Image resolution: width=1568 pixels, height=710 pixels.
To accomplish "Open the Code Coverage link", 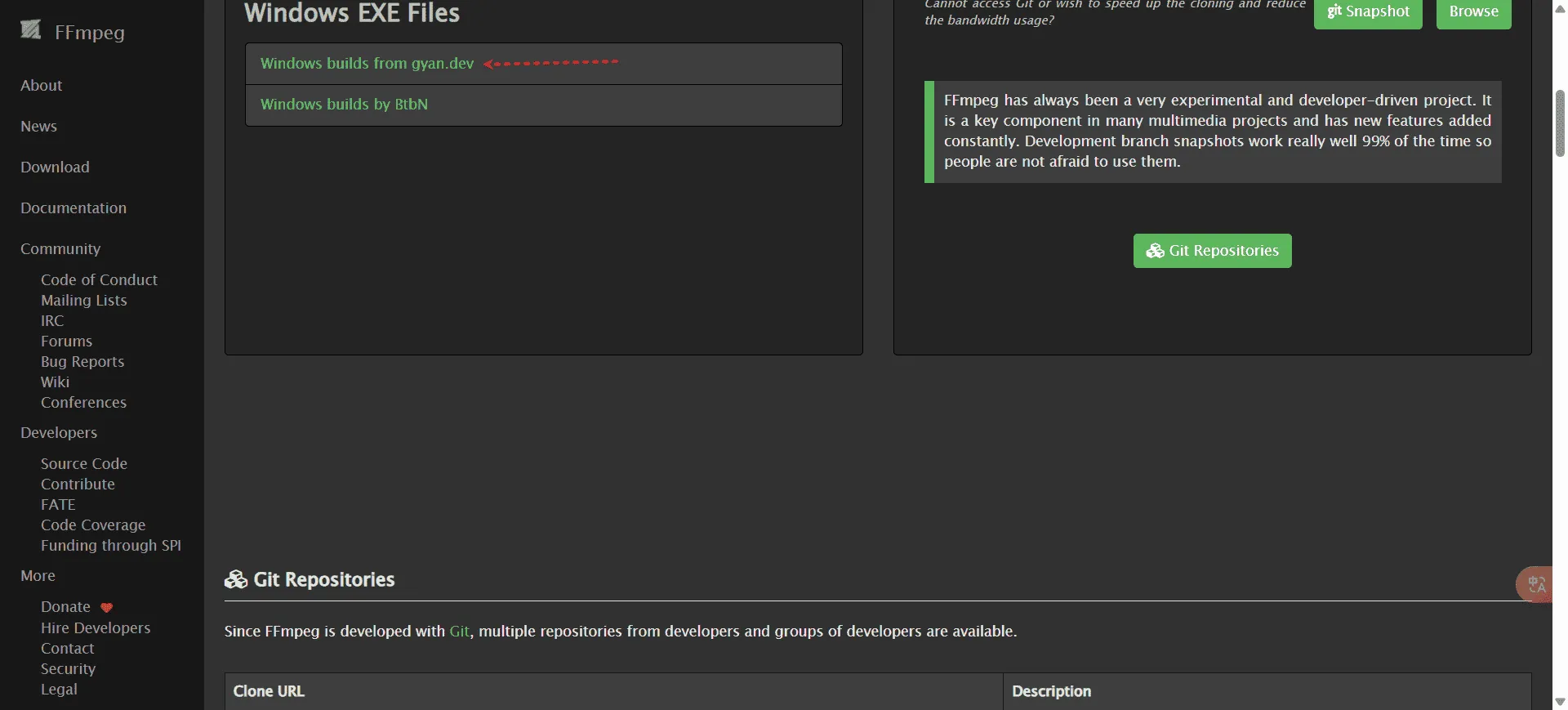I will pyautogui.click(x=93, y=525).
